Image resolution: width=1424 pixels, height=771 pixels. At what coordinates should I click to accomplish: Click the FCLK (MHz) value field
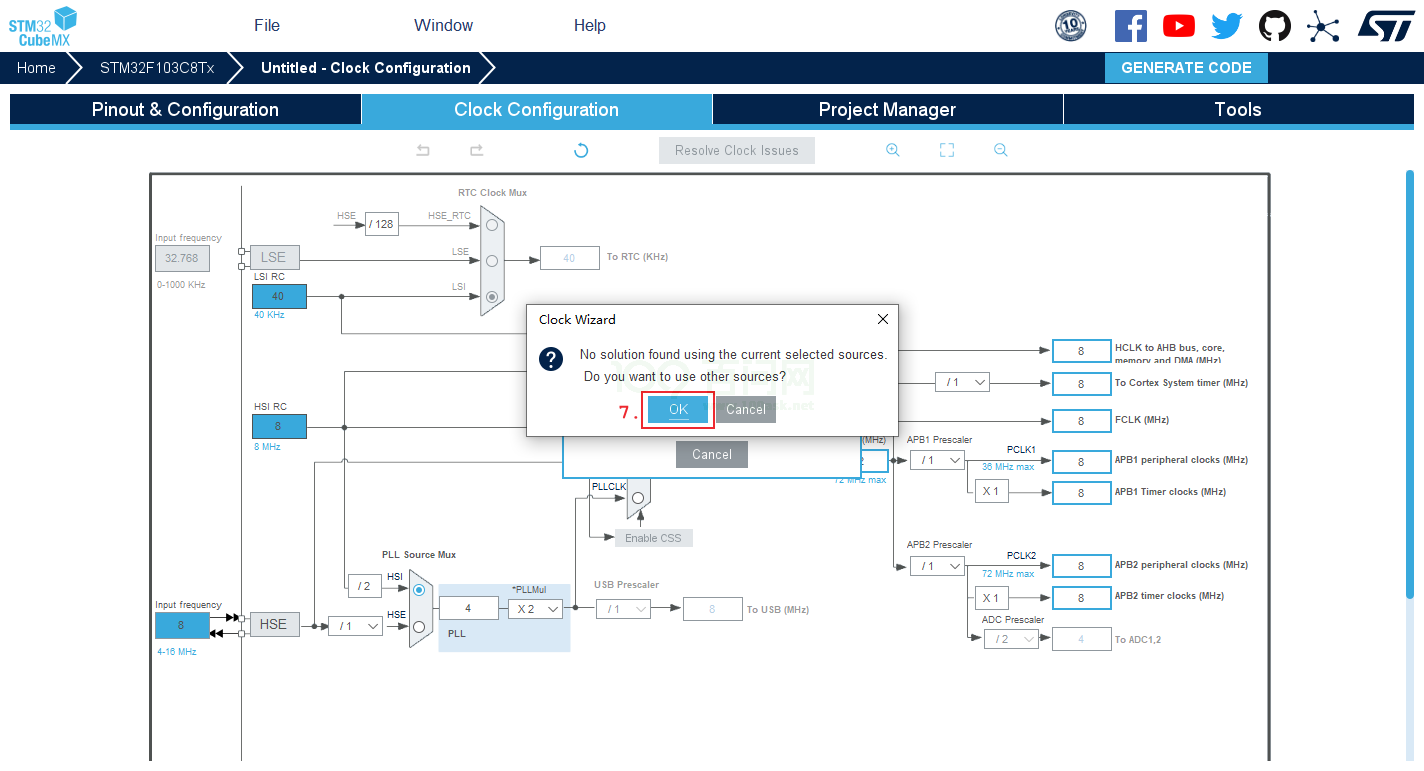click(x=1081, y=421)
